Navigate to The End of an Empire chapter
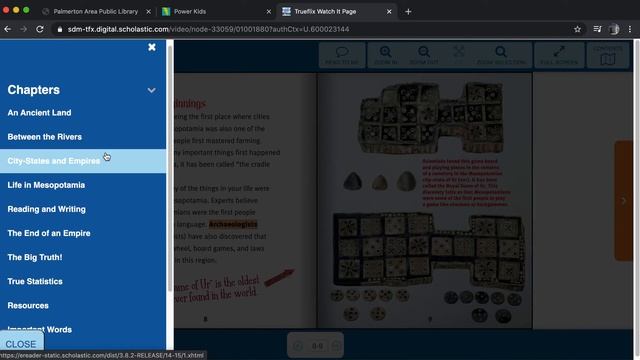This screenshot has width=640, height=360. point(49,233)
